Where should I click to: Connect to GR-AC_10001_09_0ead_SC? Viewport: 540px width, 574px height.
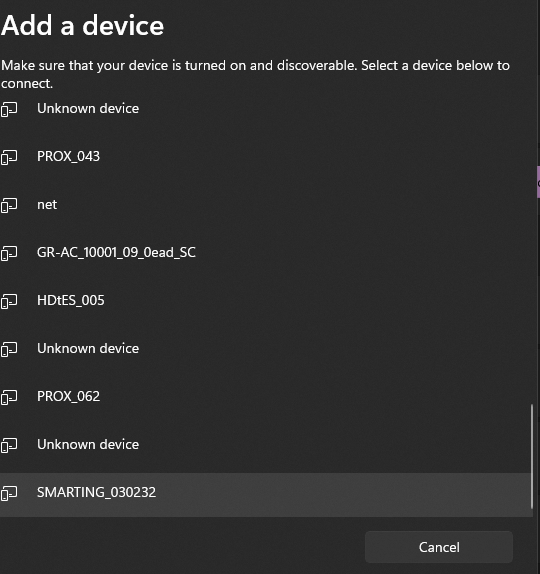click(x=266, y=252)
